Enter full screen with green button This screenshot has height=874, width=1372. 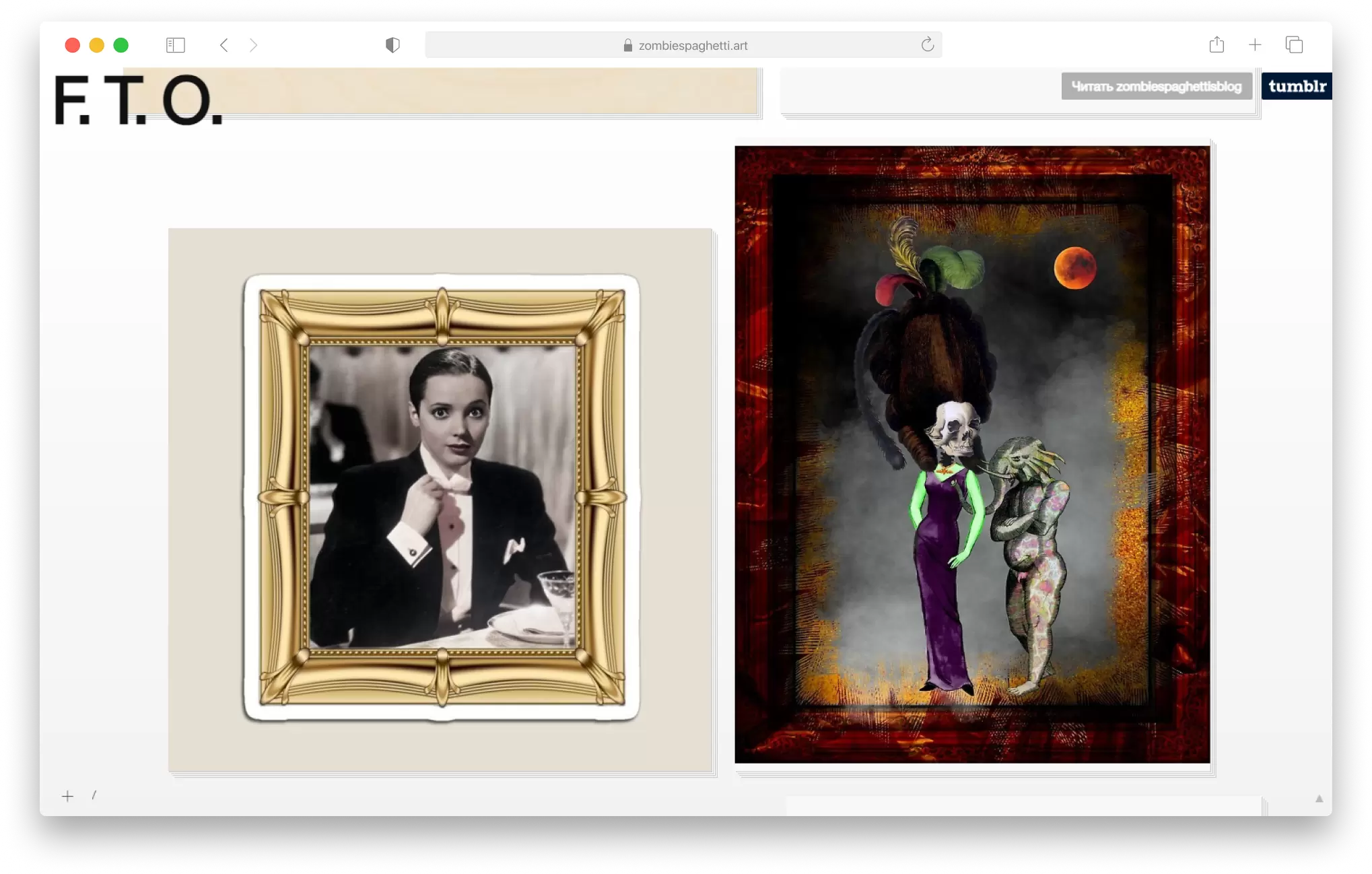click(121, 45)
